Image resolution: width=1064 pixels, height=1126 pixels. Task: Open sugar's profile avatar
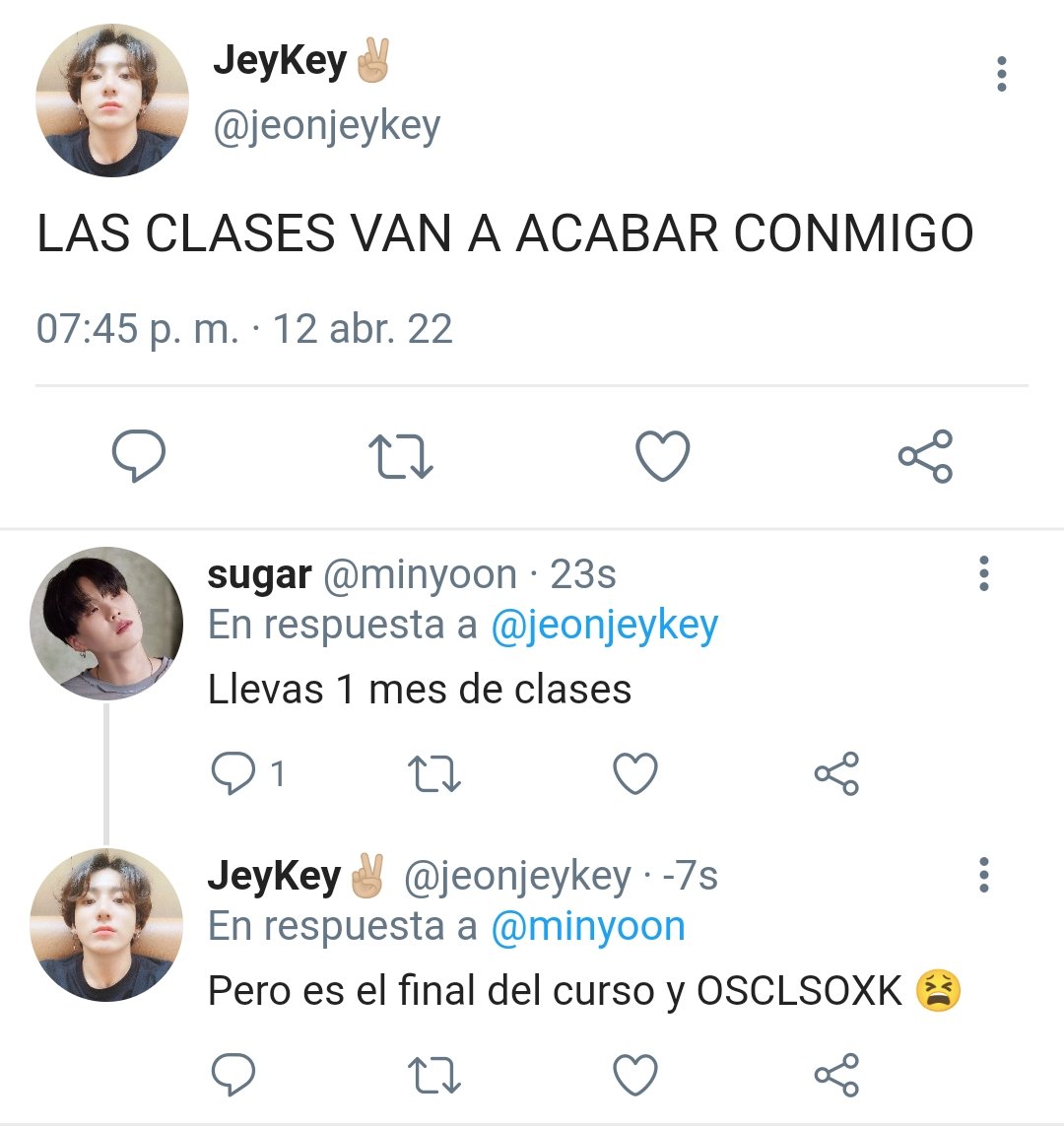pos(106,624)
